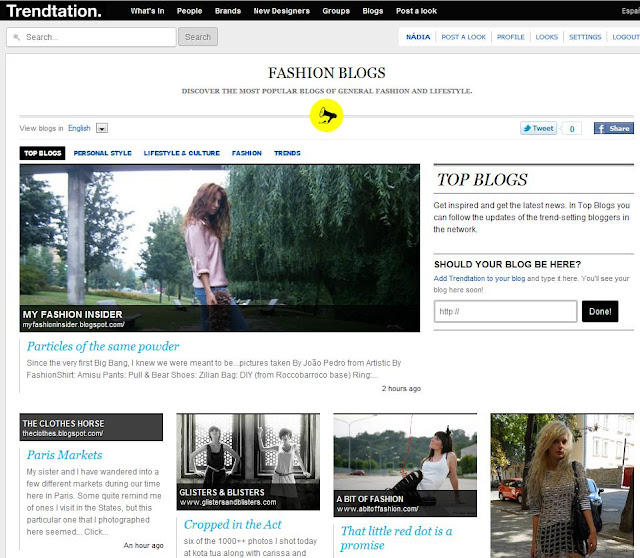Open the NÁDIA user link
This screenshot has width=640, height=558.
418,37
